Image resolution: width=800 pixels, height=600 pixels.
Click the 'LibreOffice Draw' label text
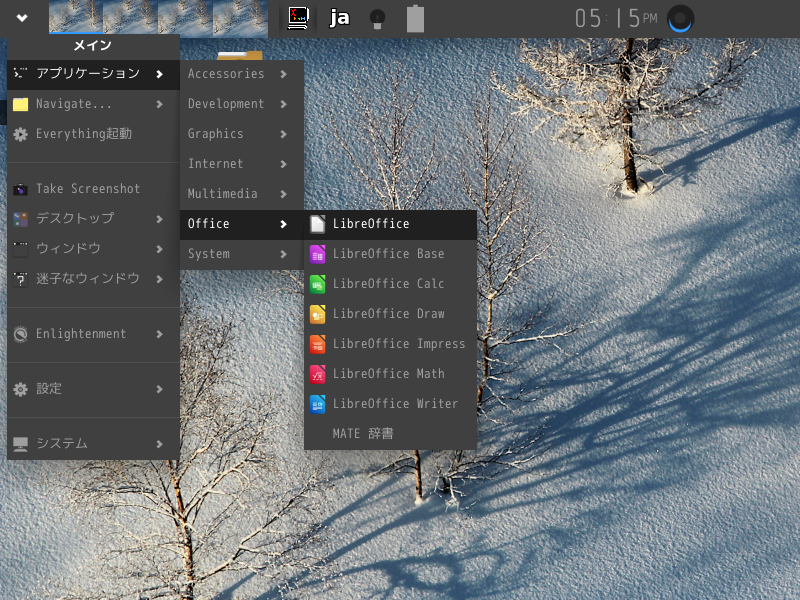click(x=388, y=314)
